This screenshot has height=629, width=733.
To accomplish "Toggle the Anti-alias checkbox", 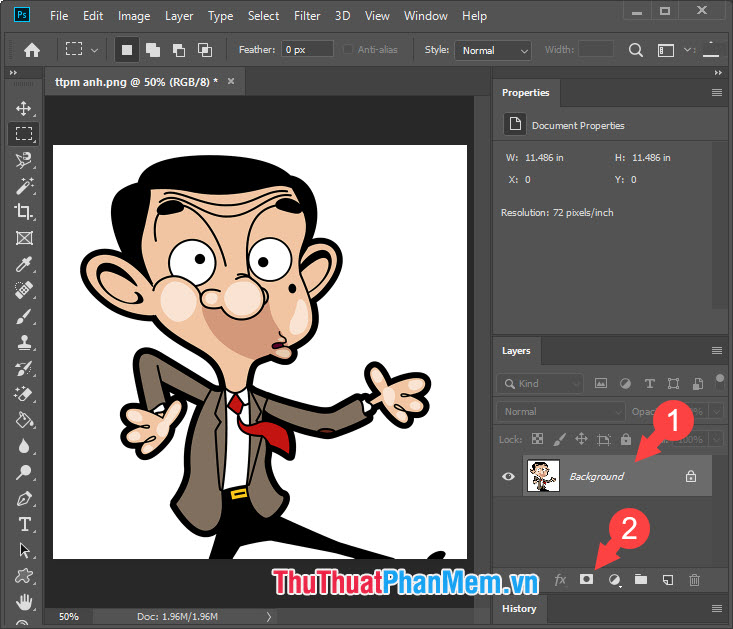I will [347, 50].
